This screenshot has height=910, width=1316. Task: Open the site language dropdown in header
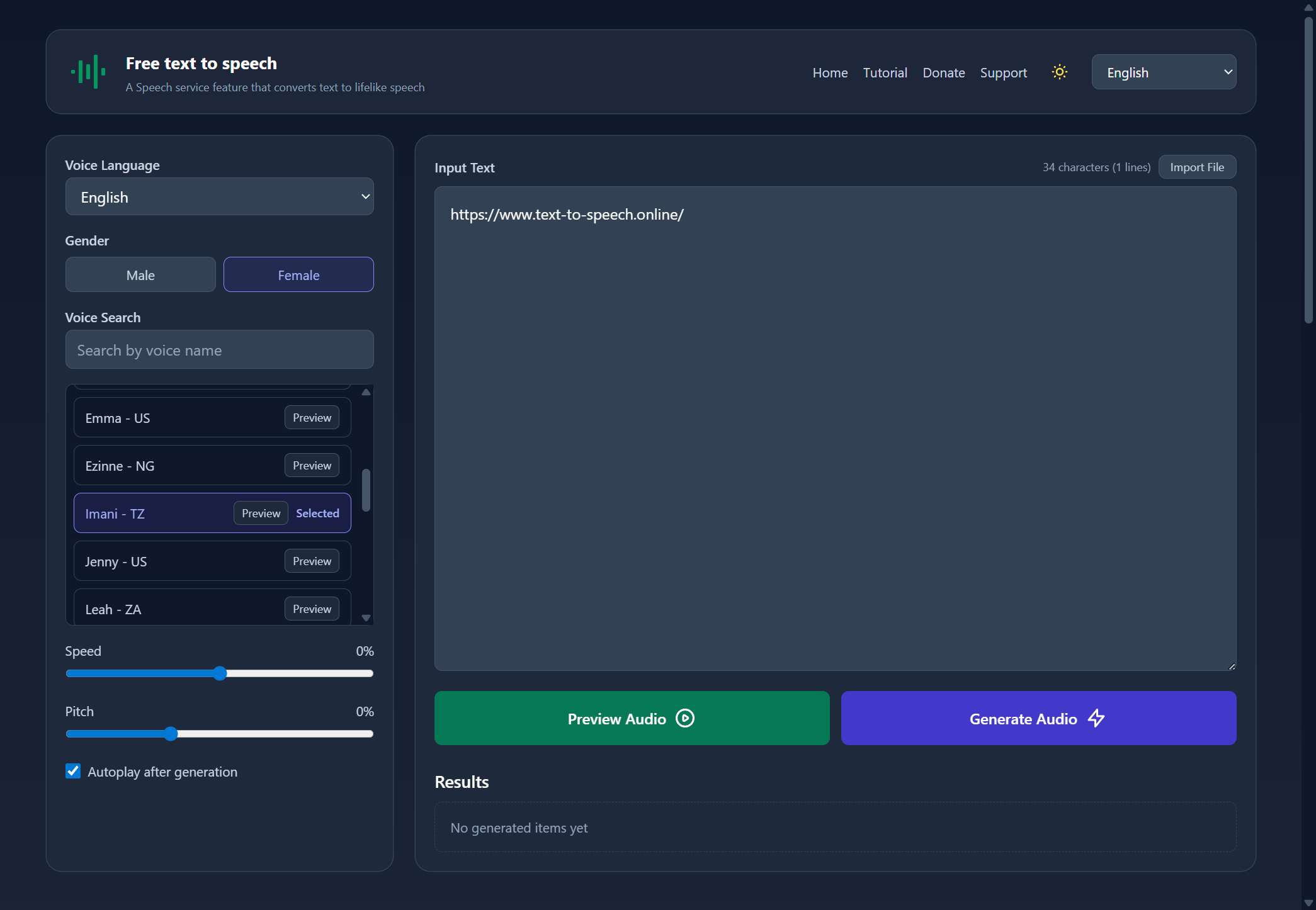[x=1164, y=72]
